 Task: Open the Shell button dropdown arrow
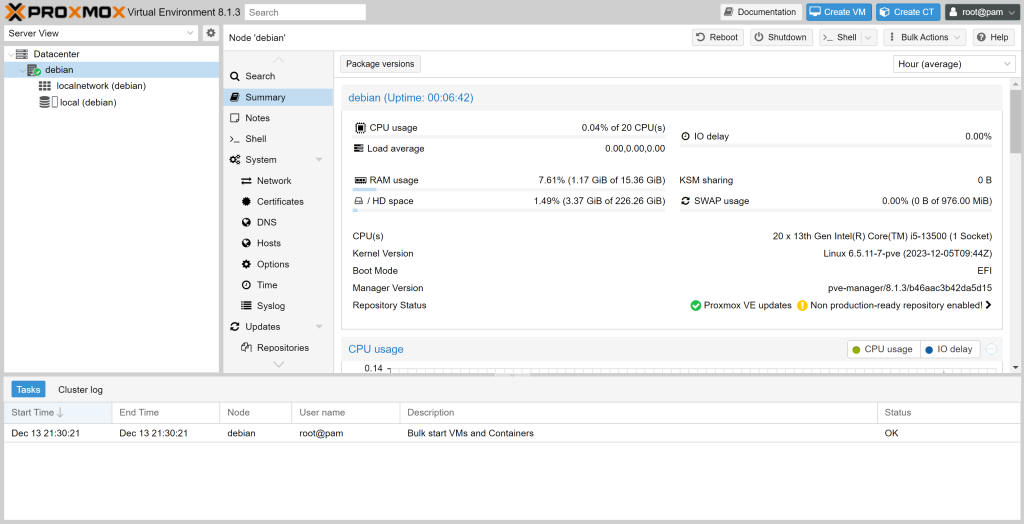coord(869,37)
